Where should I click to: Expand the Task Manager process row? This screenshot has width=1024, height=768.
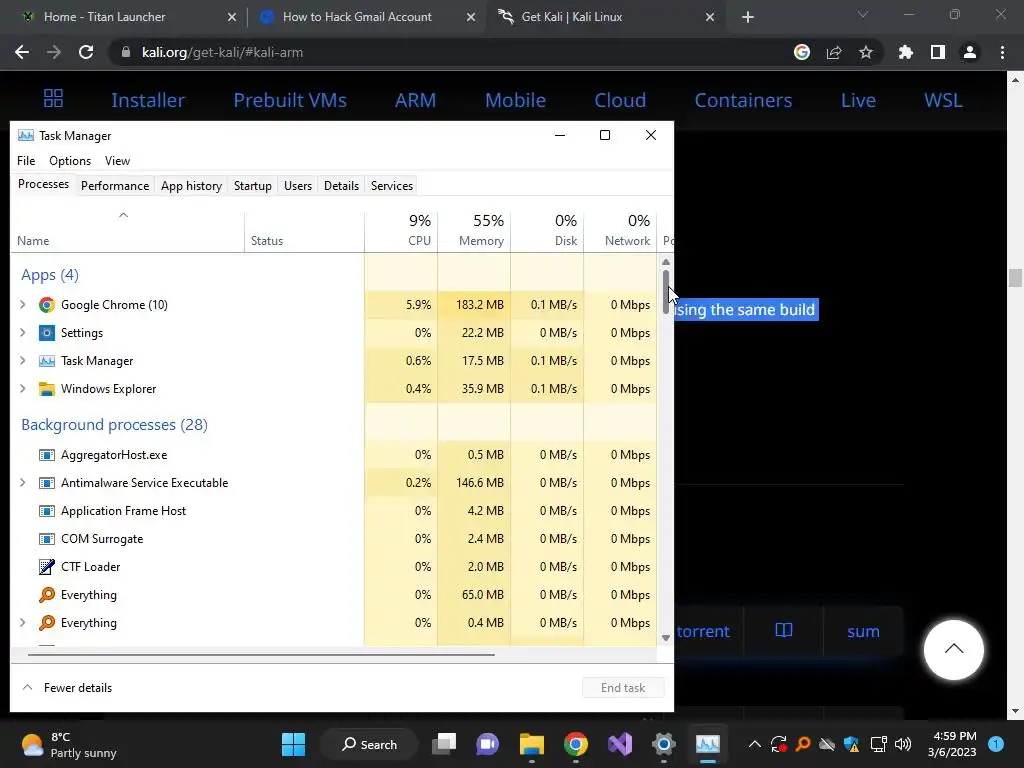23,360
